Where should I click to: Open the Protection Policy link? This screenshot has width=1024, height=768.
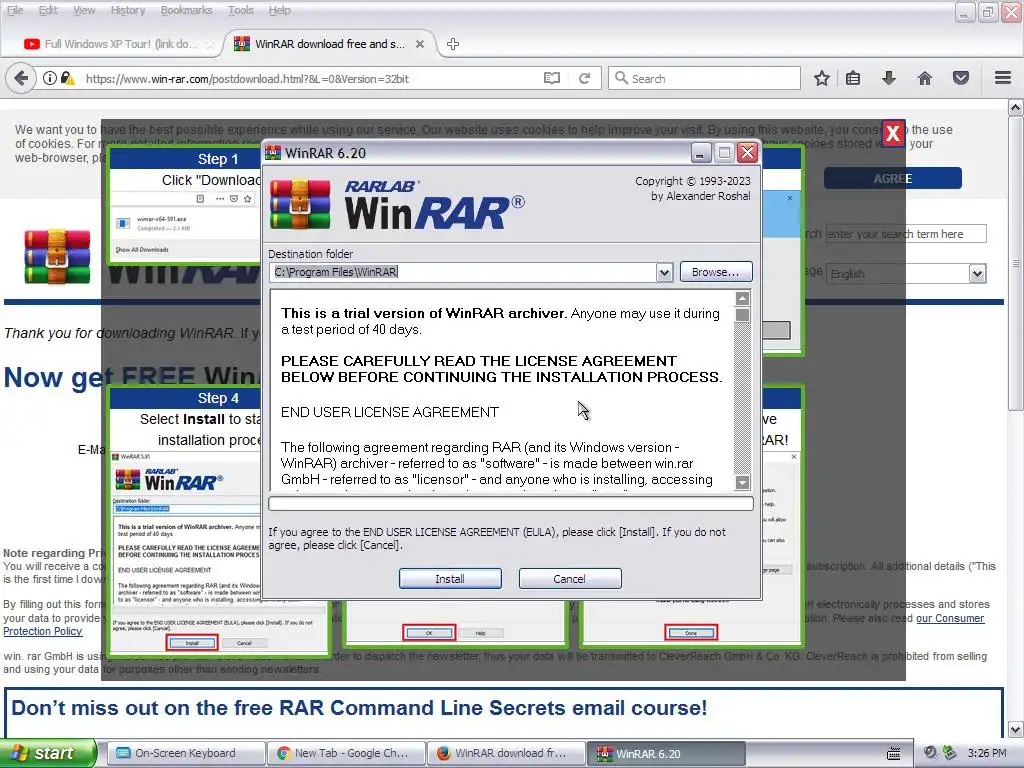click(x=42, y=631)
